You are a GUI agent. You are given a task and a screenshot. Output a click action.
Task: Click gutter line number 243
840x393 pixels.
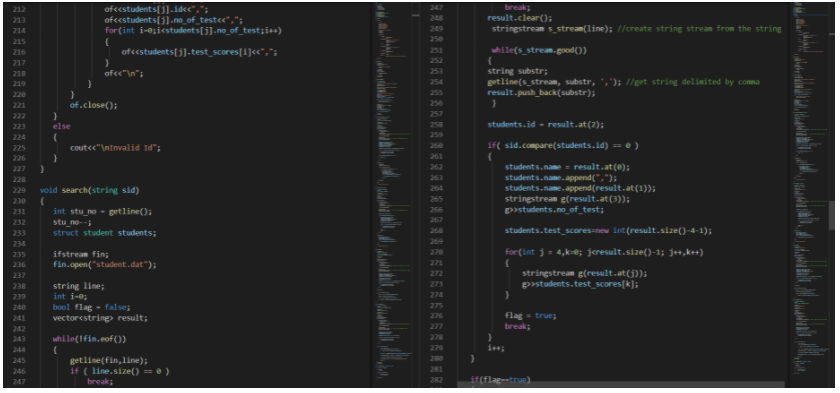click(18, 339)
